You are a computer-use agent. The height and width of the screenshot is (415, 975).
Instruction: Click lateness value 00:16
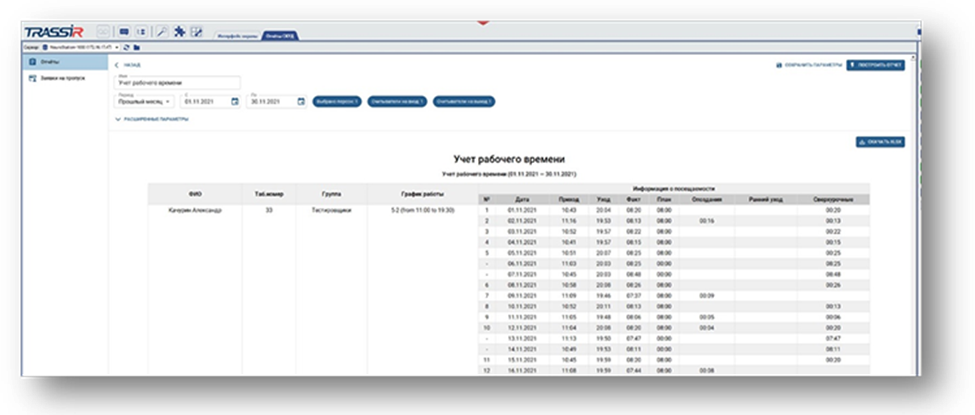click(x=706, y=221)
